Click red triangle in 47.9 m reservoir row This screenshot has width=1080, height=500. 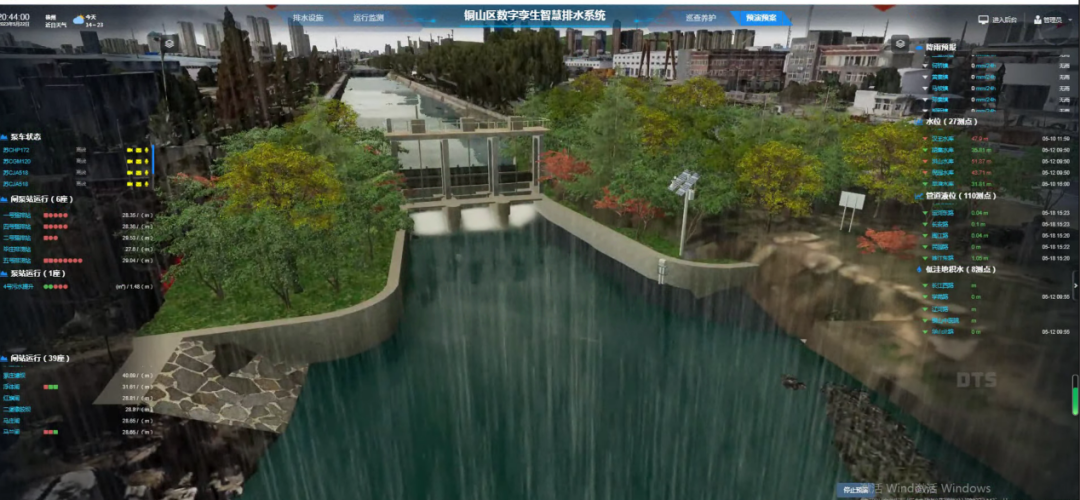click(924, 138)
